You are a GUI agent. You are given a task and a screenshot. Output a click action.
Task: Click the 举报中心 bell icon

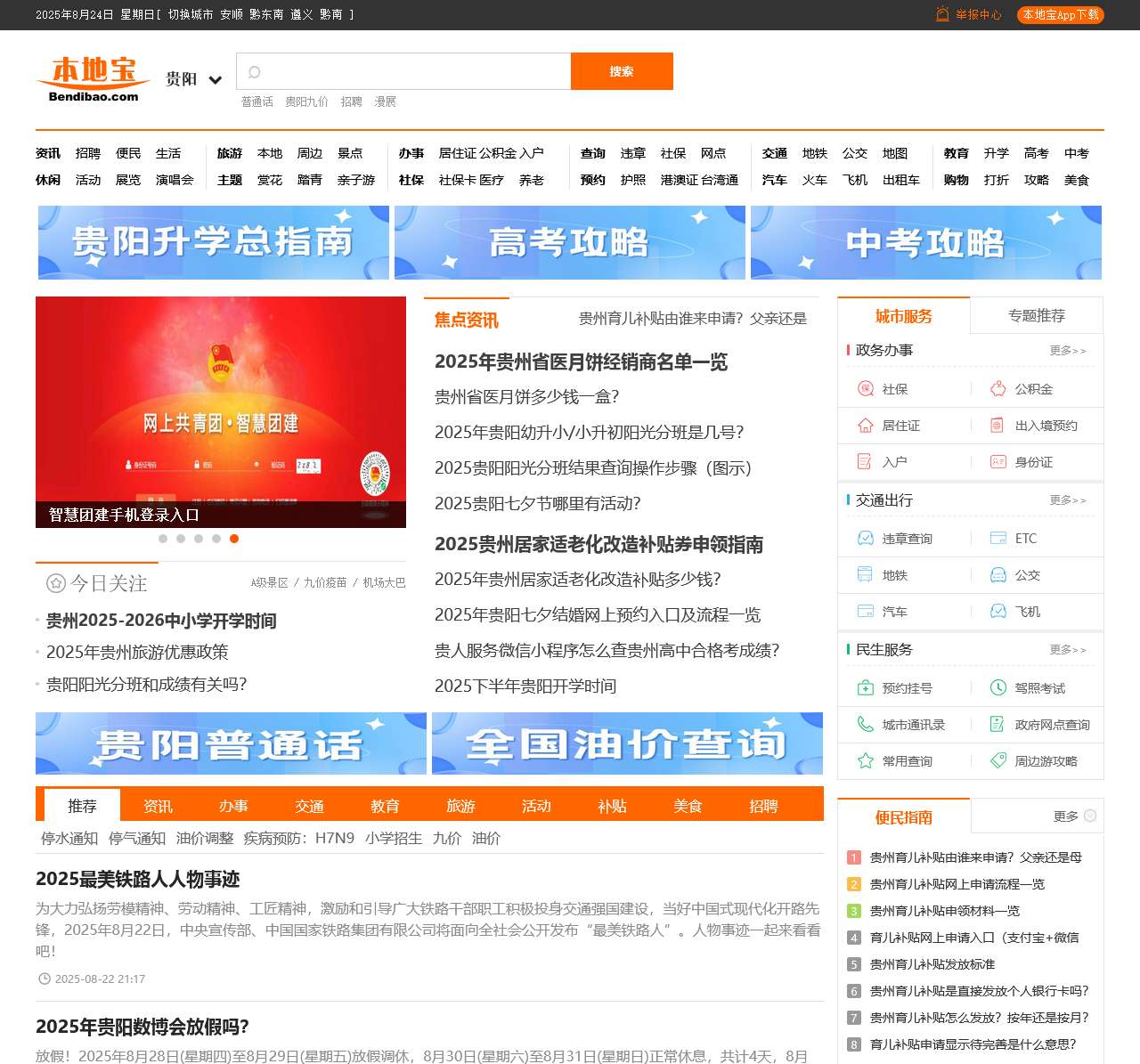(x=941, y=14)
